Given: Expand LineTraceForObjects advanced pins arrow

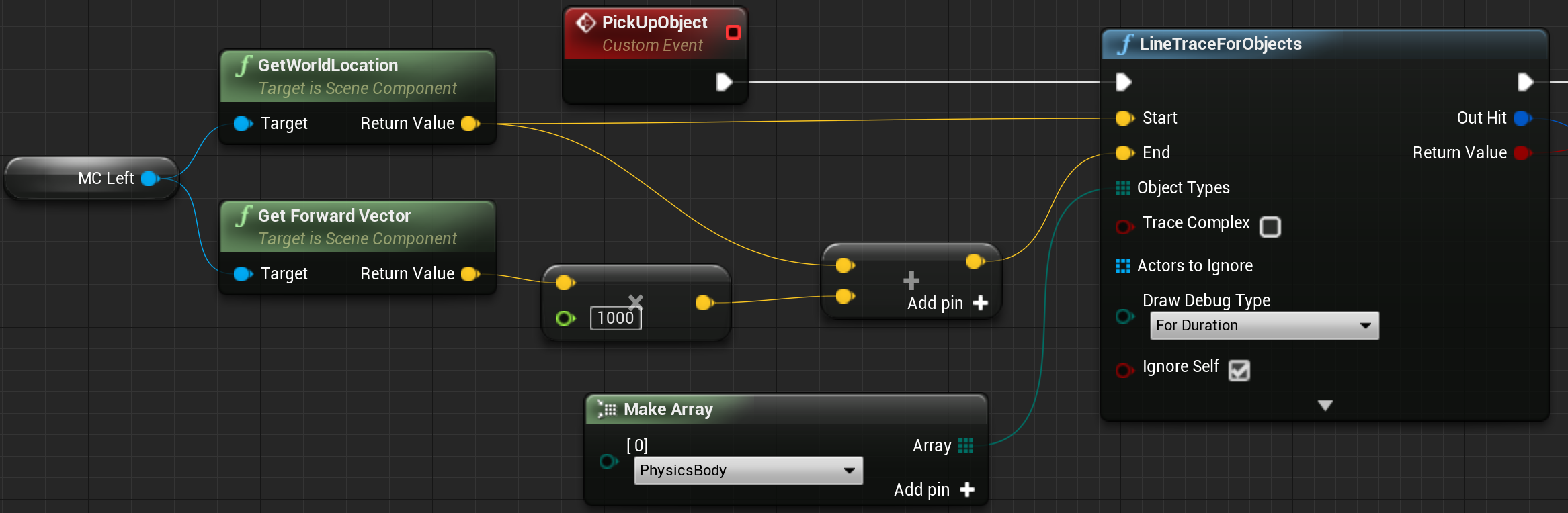Looking at the screenshot, I should coord(1325,406).
